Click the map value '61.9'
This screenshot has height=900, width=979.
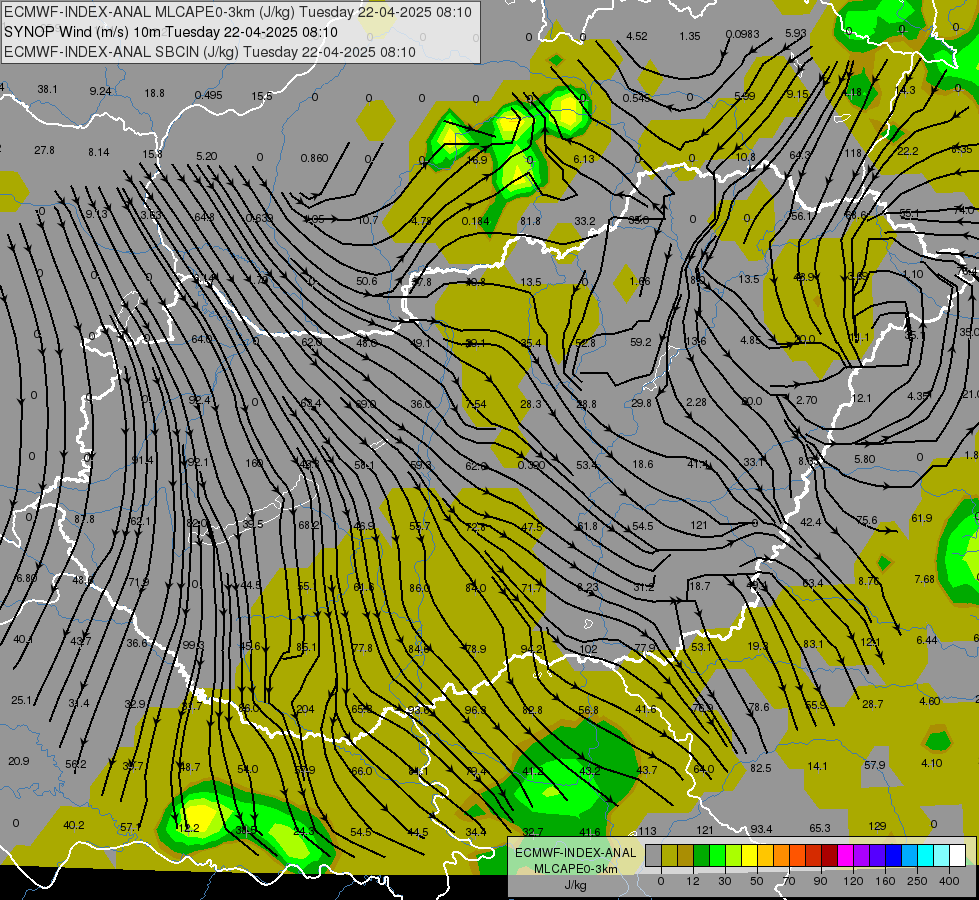pos(922,518)
